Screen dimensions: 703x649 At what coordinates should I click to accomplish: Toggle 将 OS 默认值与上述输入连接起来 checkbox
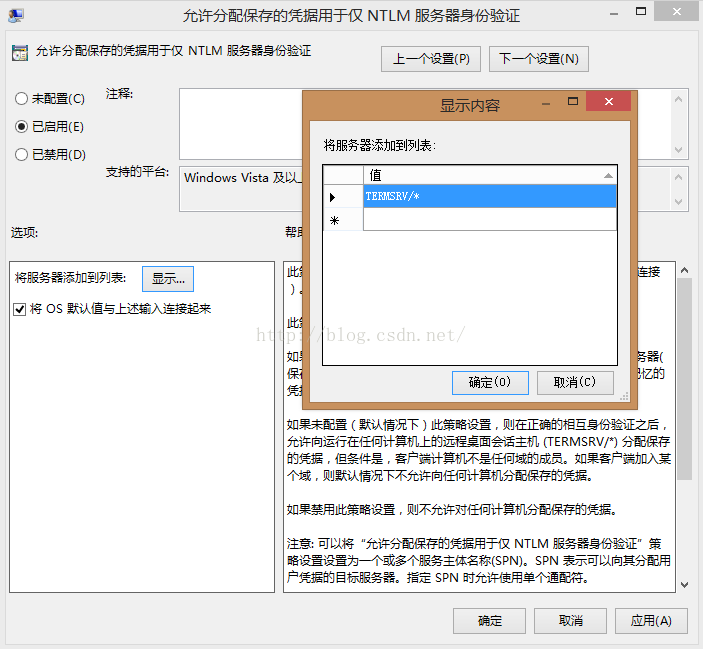coord(19,309)
